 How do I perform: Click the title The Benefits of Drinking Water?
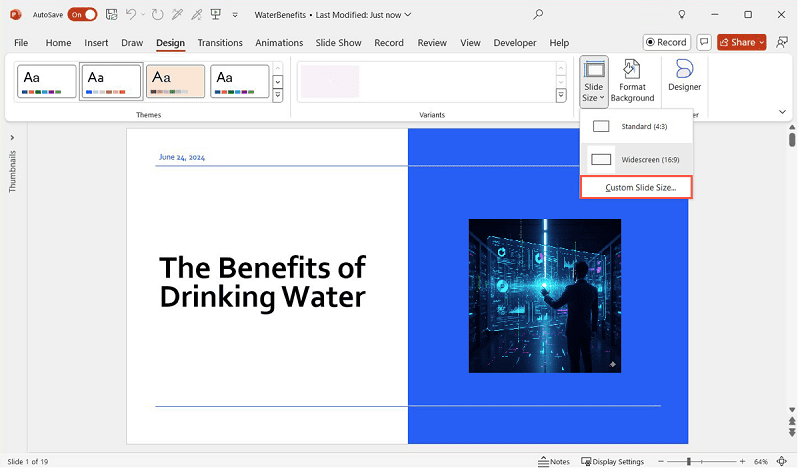(x=262, y=282)
